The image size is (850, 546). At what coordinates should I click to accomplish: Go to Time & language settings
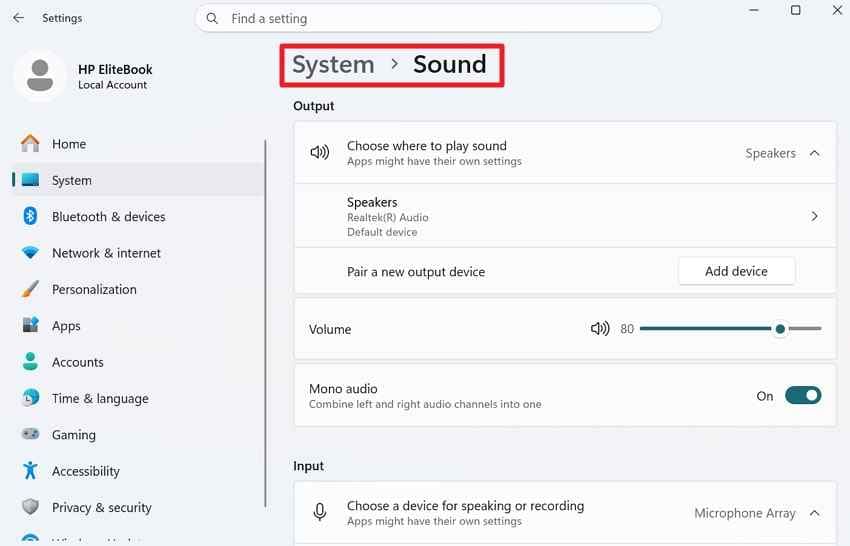coord(138,398)
